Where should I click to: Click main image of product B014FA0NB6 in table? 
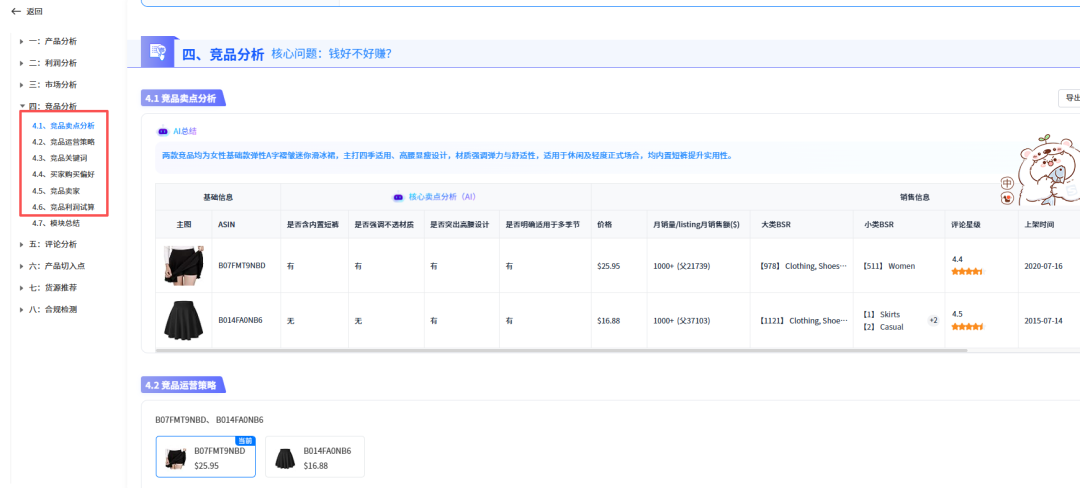tap(184, 320)
